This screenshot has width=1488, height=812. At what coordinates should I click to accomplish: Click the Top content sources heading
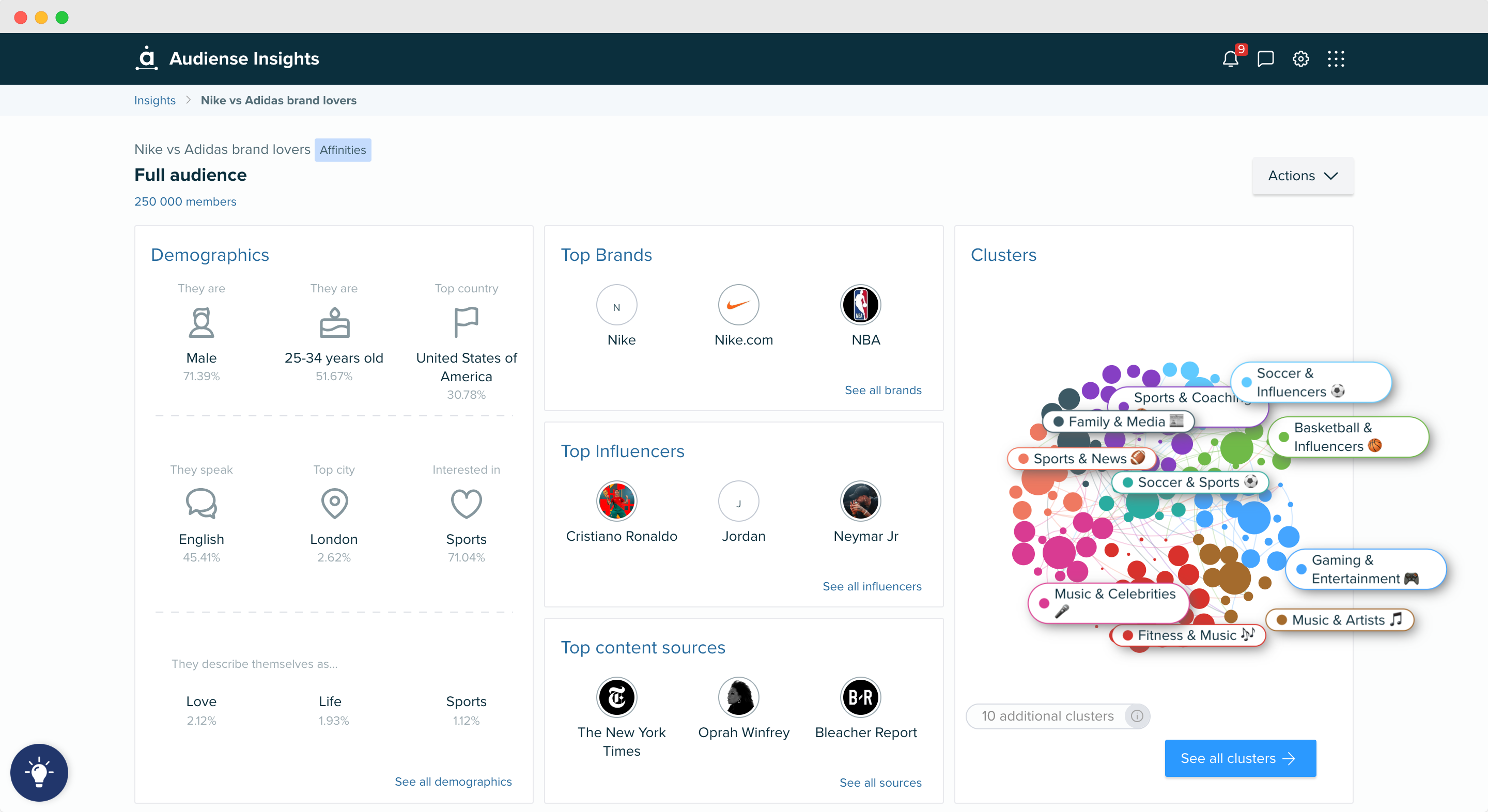pos(642,647)
